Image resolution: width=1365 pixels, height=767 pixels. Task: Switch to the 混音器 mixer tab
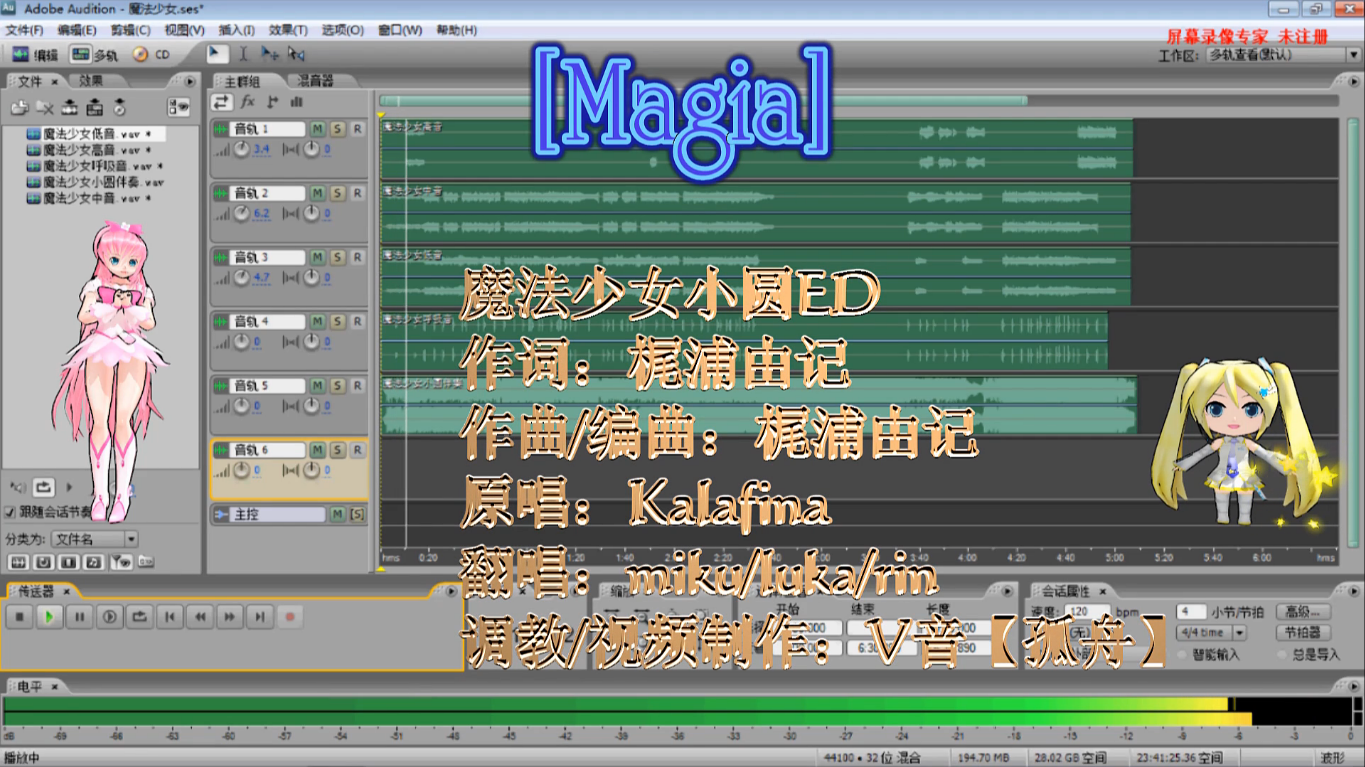point(315,80)
